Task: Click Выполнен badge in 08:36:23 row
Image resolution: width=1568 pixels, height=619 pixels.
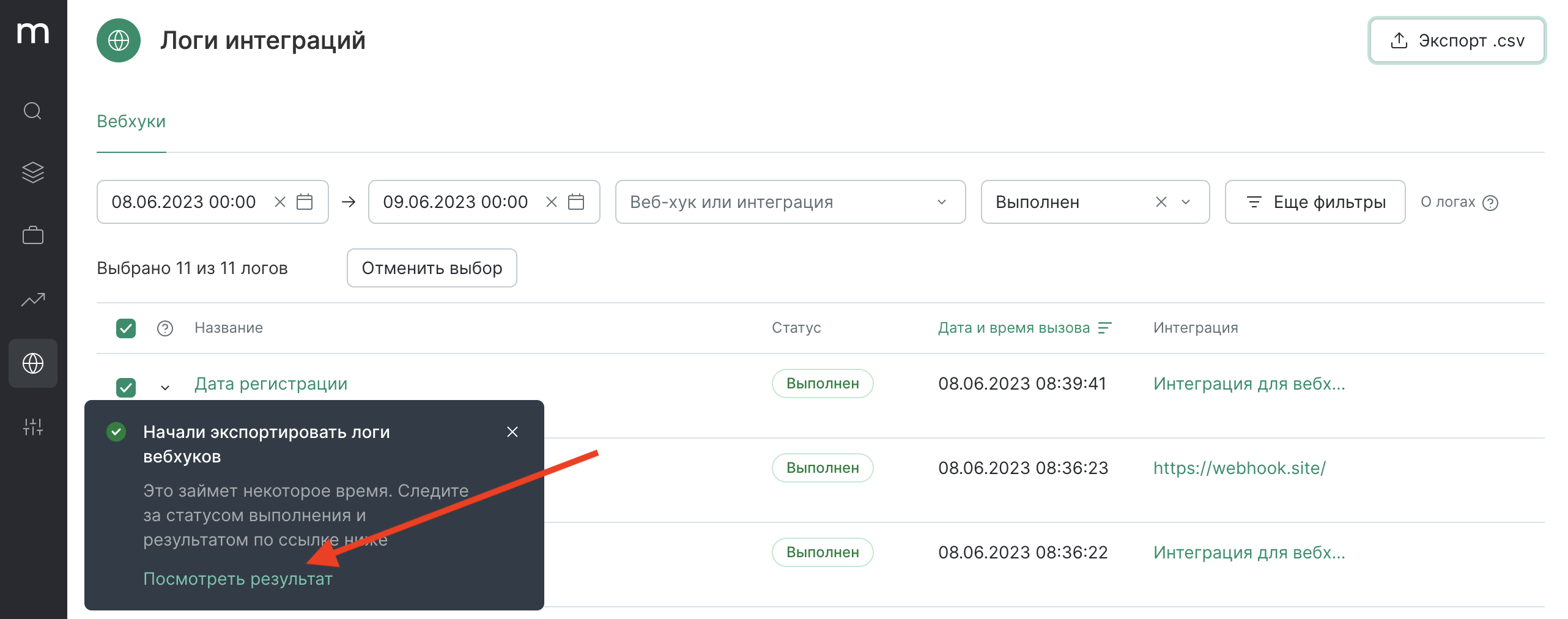Action: tap(823, 468)
